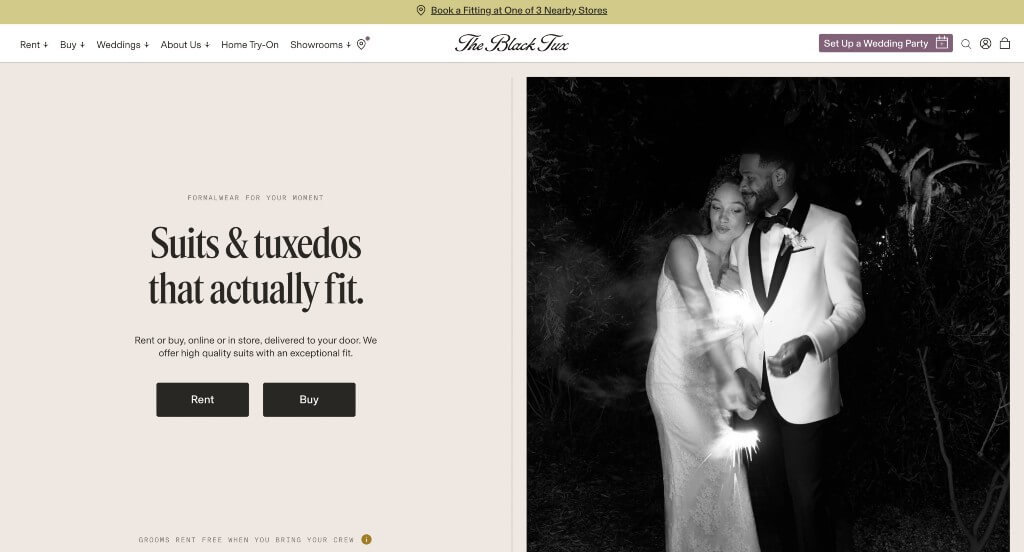Go to Home Try-On in navigation
This screenshot has height=552, width=1024.
[250, 45]
